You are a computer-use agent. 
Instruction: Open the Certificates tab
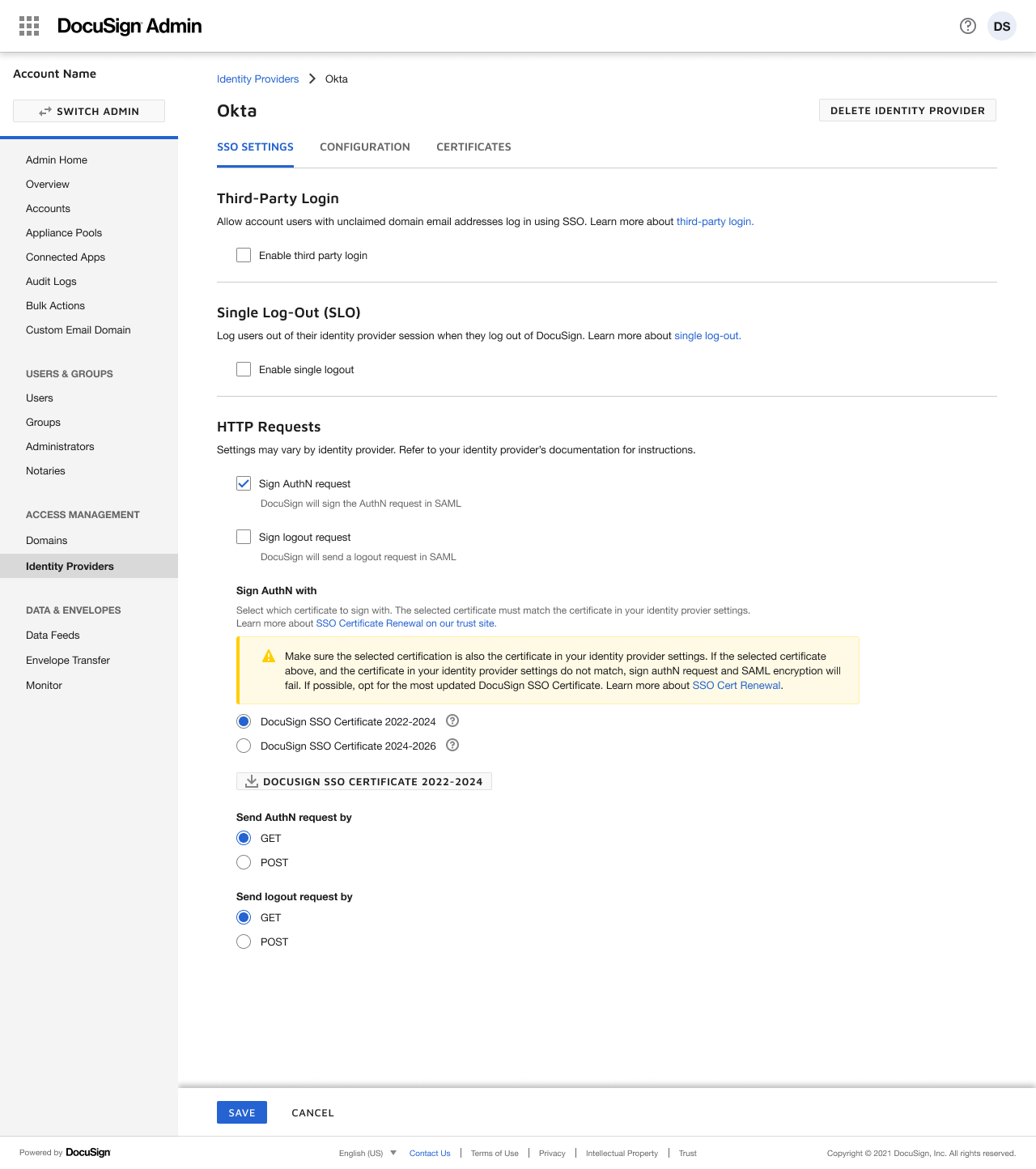(473, 147)
